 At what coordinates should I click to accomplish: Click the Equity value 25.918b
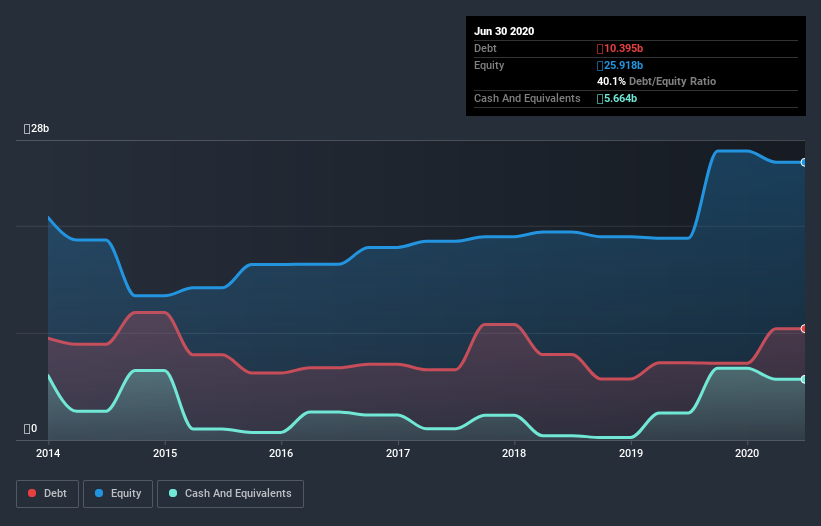click(x=620, y=65)
